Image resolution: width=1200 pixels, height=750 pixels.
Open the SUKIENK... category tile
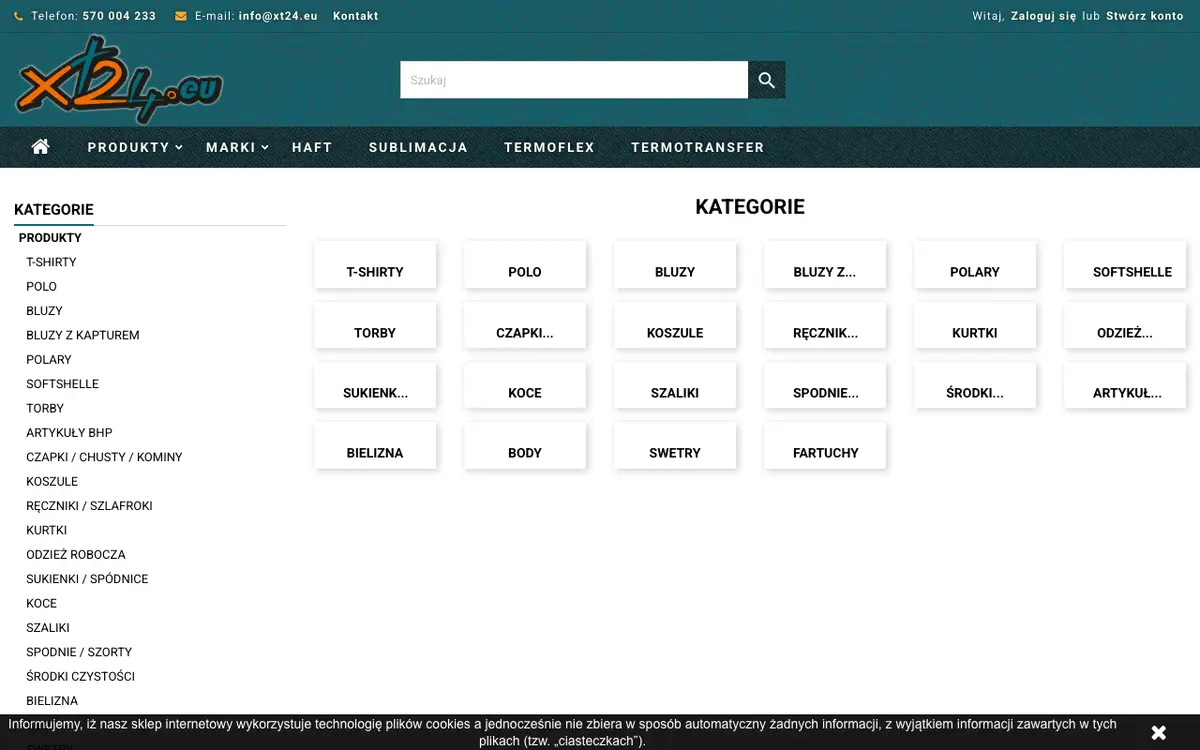[x=375, y=386]
